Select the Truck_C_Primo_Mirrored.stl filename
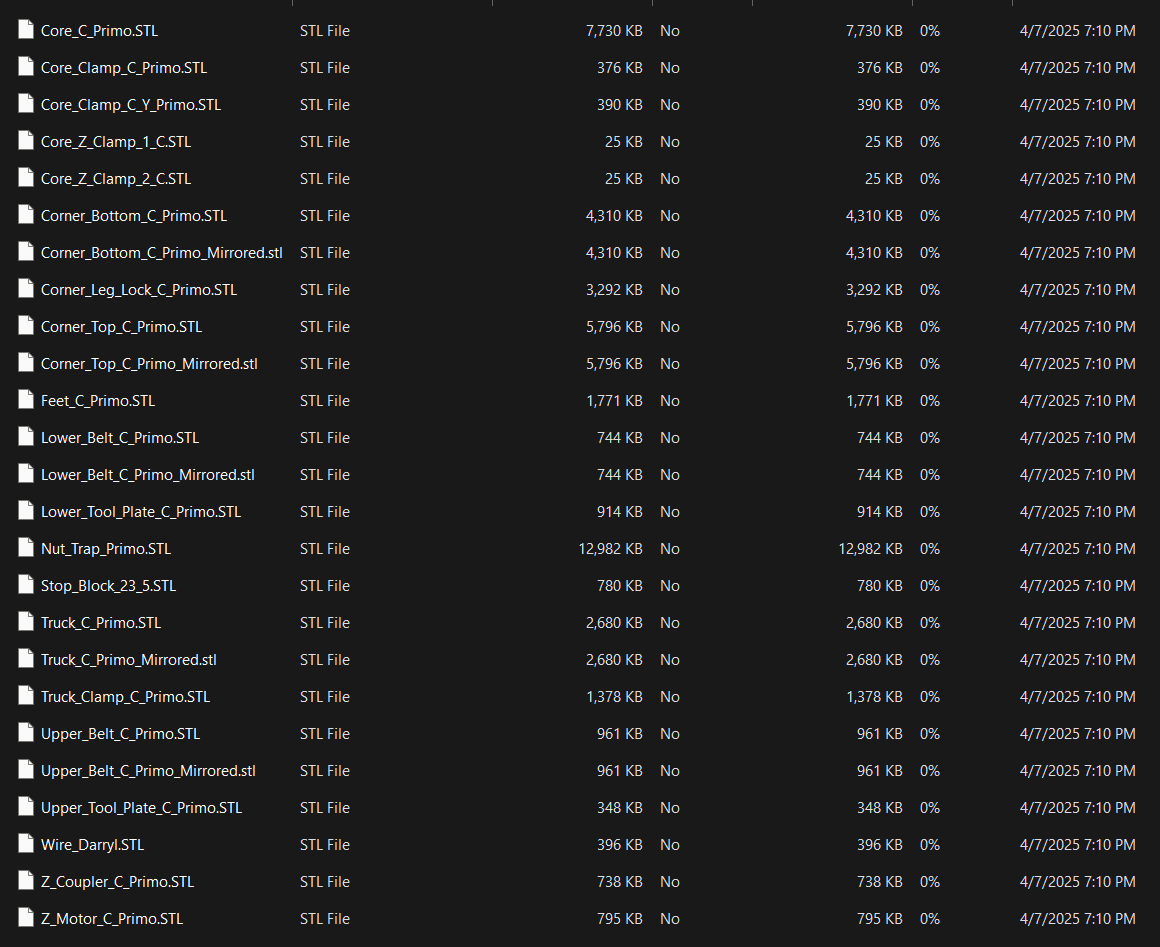The height and width of the screenshot is (947, 1160). click(129, 660)
